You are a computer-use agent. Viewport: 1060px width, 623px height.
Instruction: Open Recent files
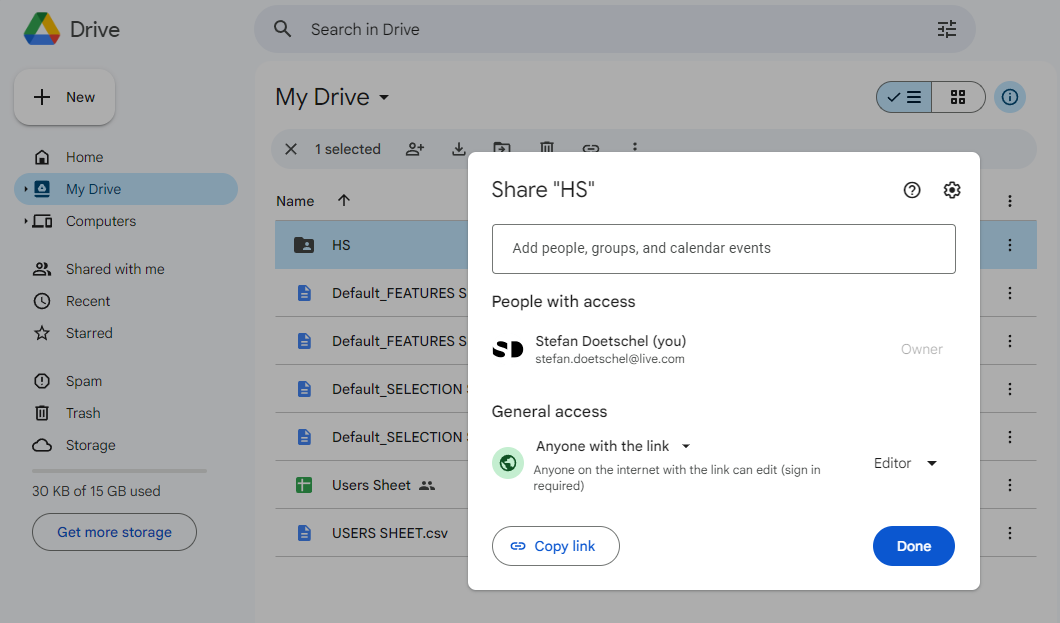click(x=88, y=301)
